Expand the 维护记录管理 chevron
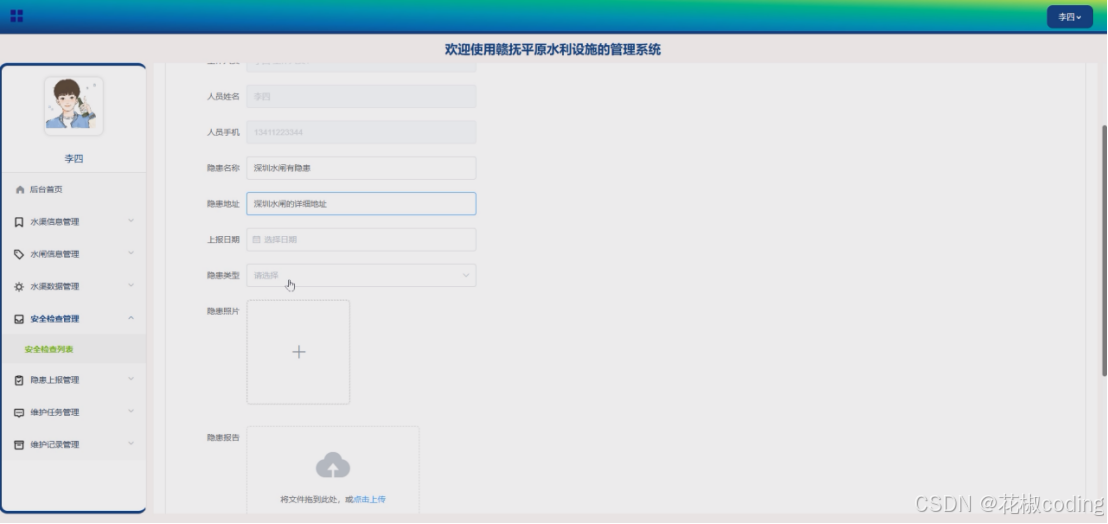The height and width of the screenshot is (524, 1108). (131, 444)
